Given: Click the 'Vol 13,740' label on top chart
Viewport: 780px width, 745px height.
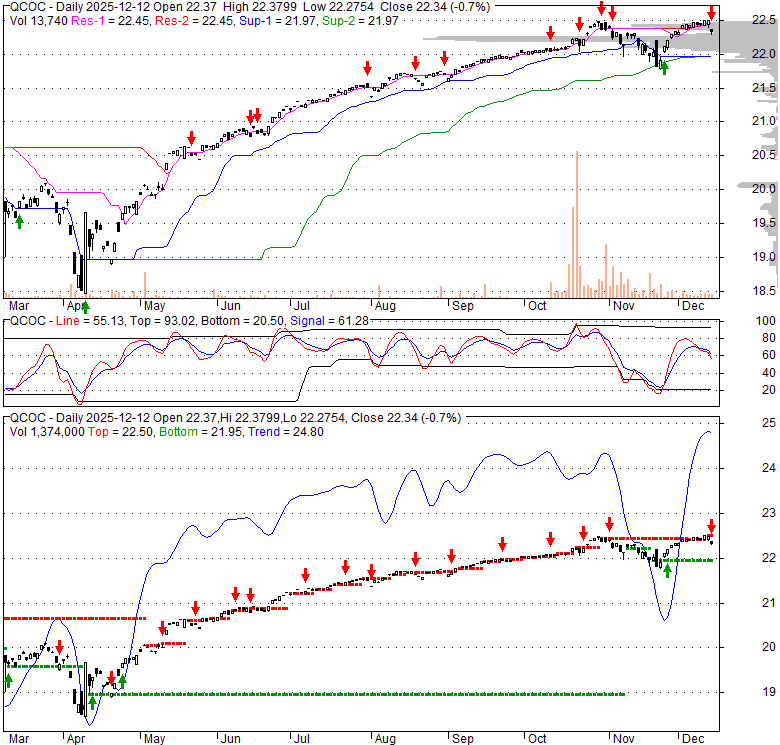Looking at the screenshot, I should [x=39, y=21].
